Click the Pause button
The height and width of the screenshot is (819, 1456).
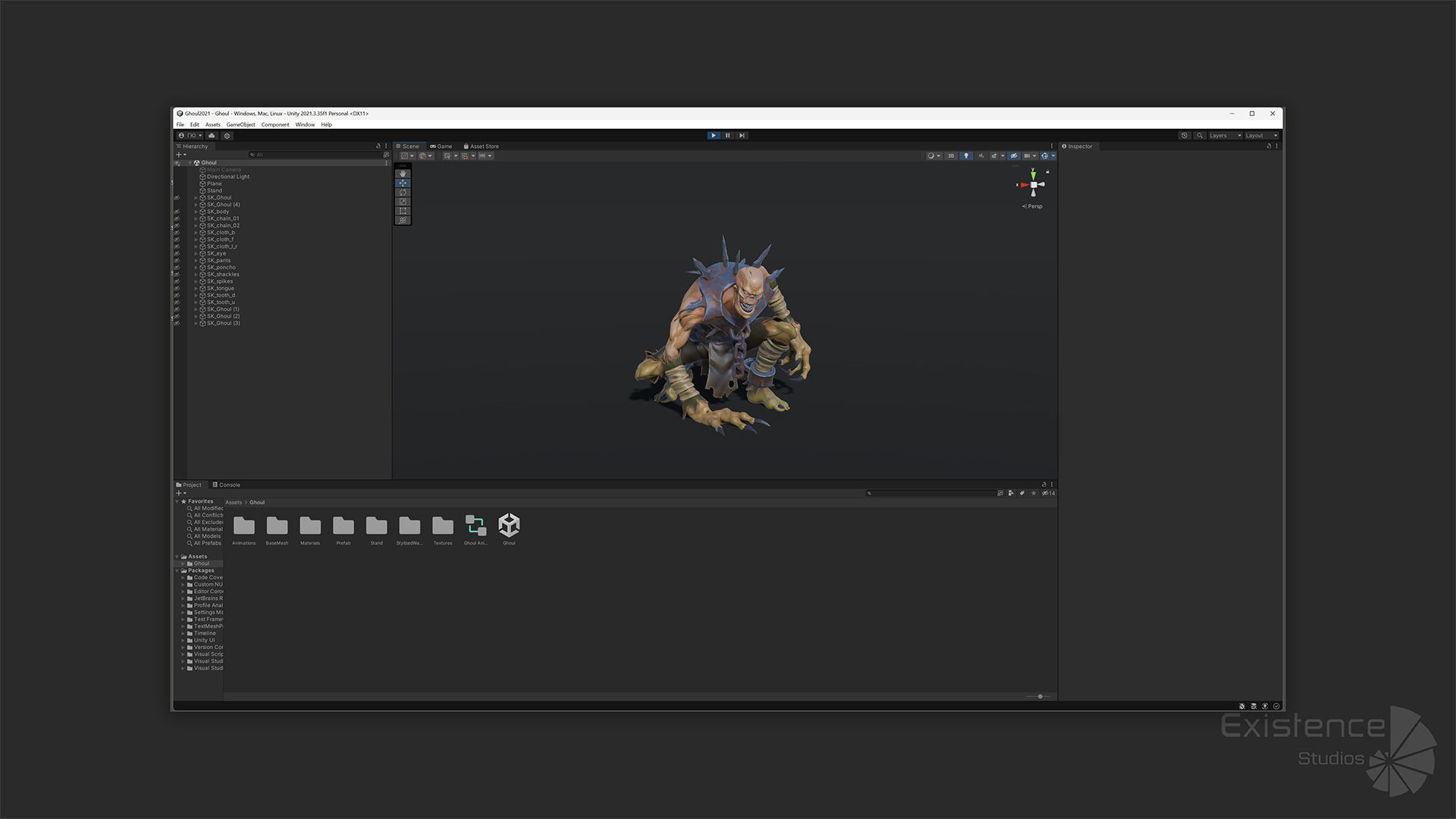coord(727,136)
